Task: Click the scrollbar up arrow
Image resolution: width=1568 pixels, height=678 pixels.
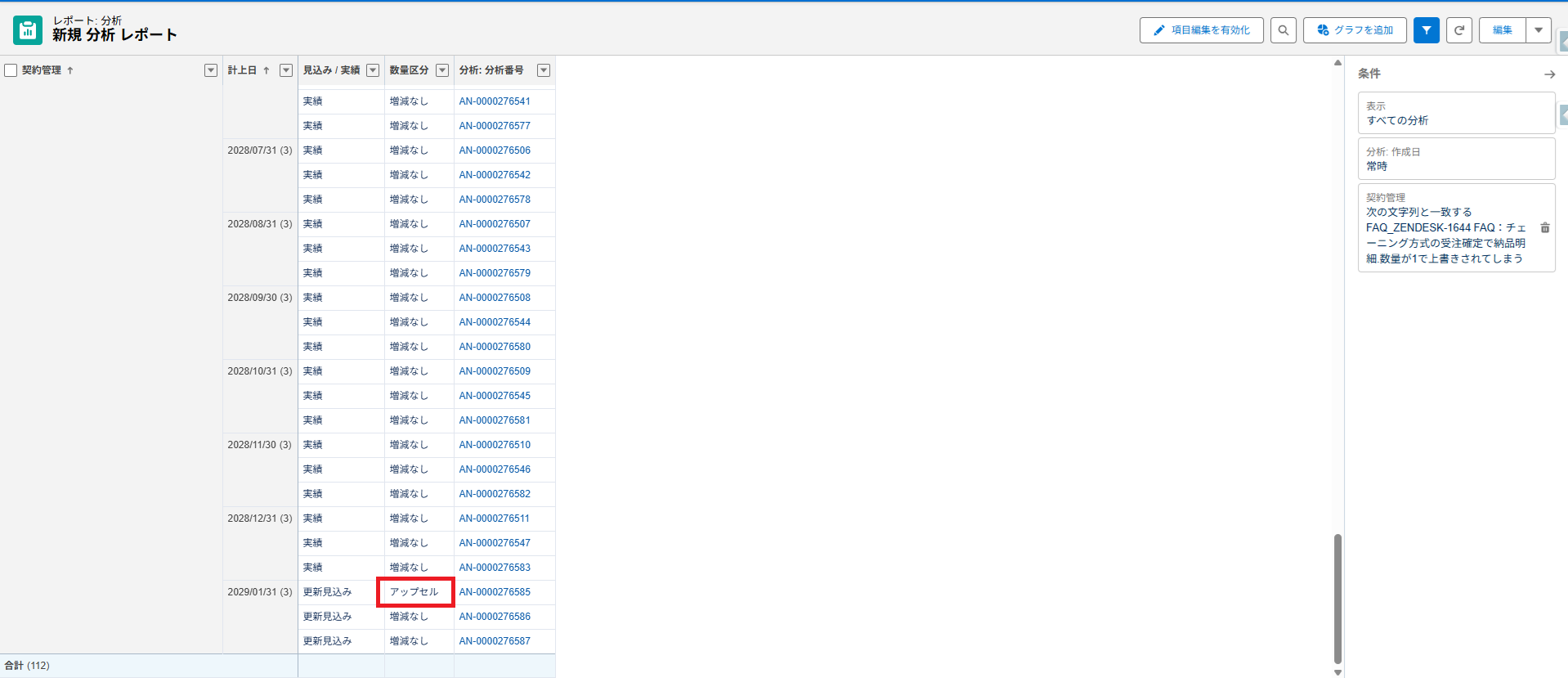Action: [x=1337, y=62]
